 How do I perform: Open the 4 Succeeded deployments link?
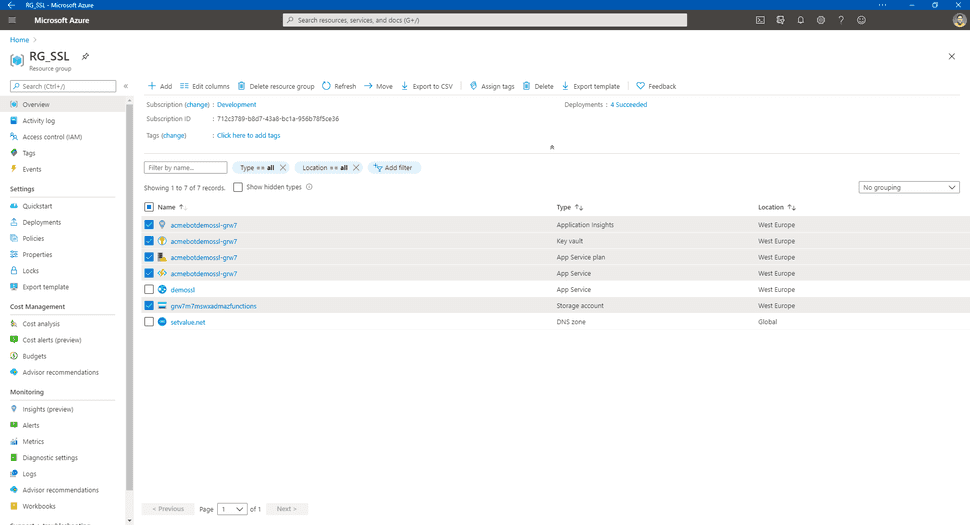(x=629, y=105)
